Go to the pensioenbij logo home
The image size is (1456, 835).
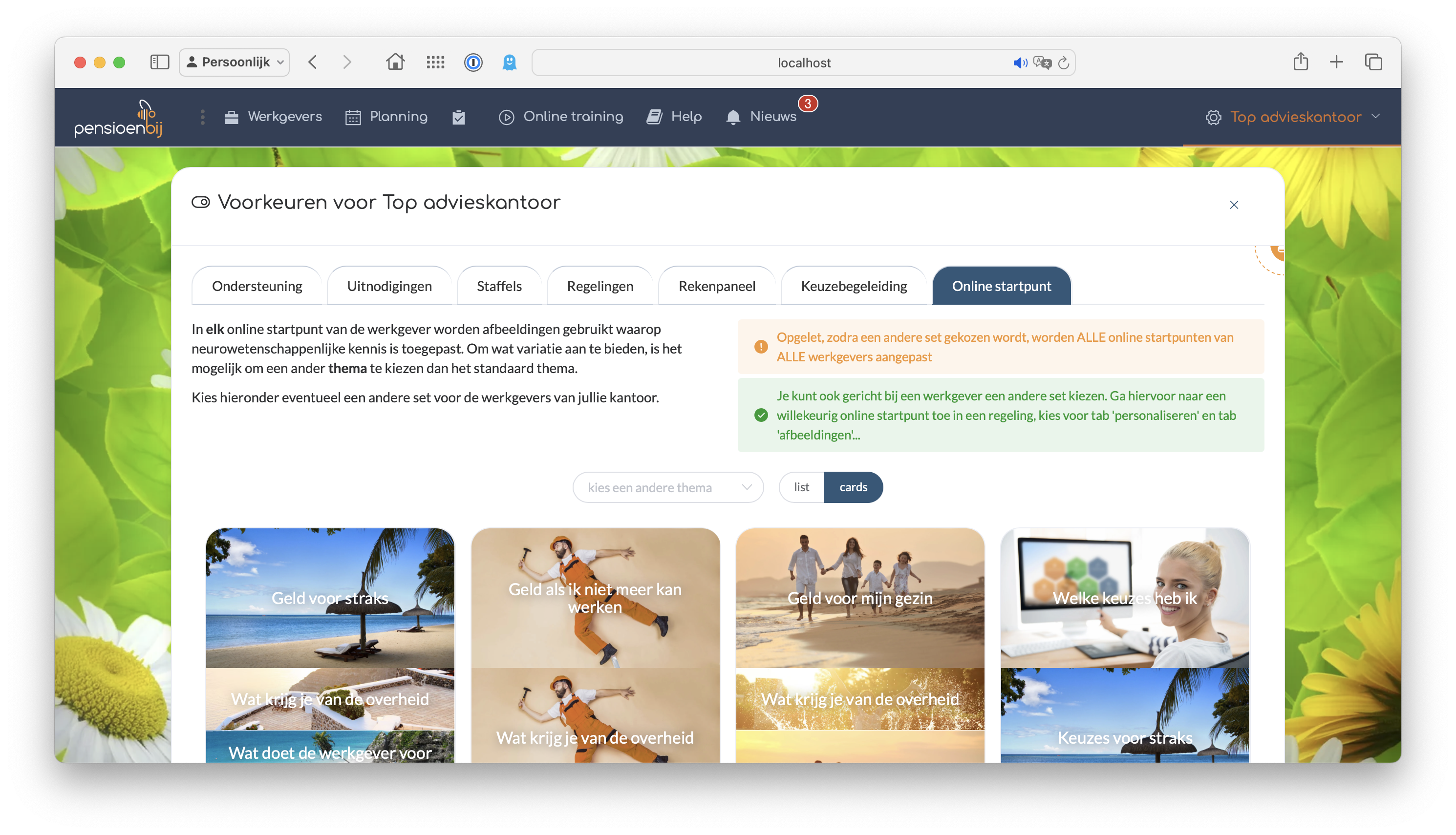click(118, 118)
